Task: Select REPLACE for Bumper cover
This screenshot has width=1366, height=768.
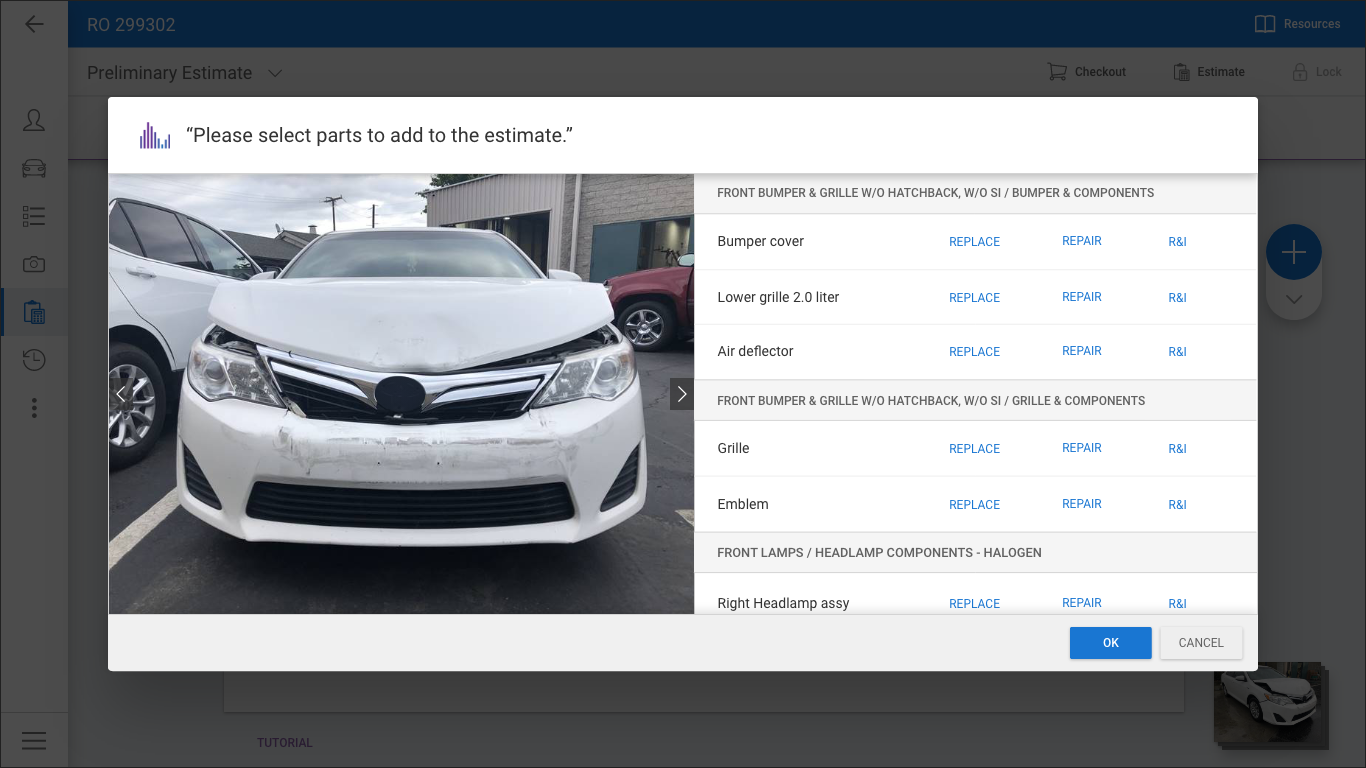Action: (x=974, y=242)
